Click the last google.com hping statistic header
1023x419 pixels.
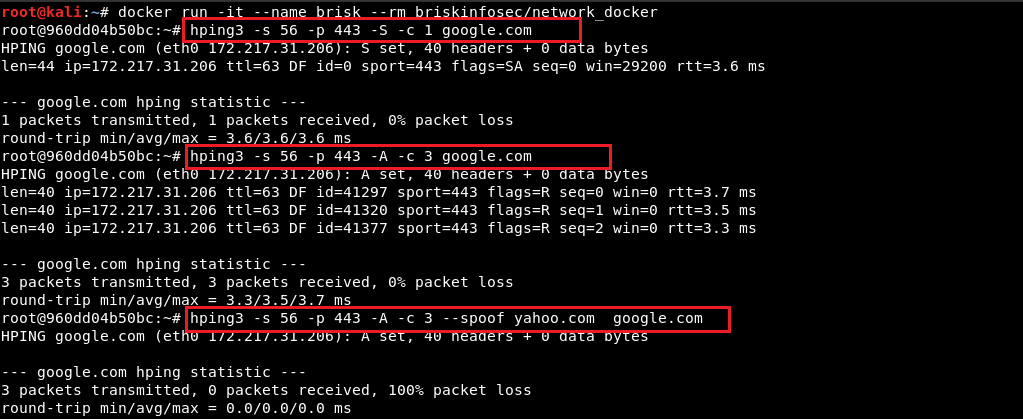pos(153,373)
